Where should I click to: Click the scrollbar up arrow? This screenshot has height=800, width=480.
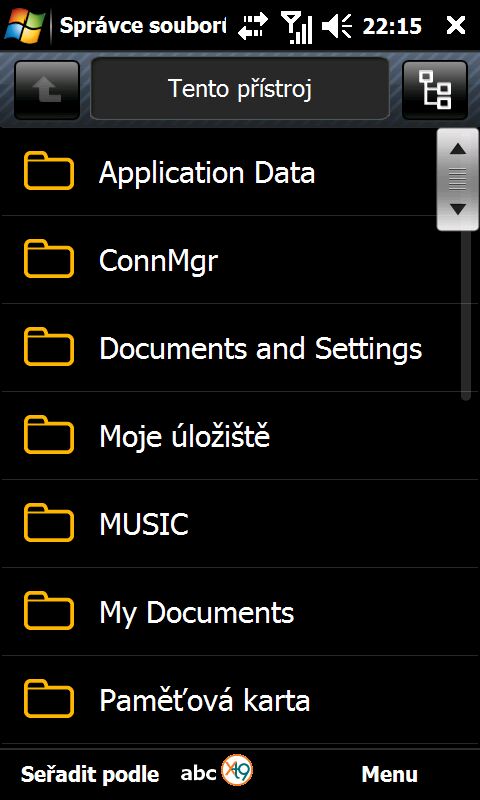click(x=459, y=149)
